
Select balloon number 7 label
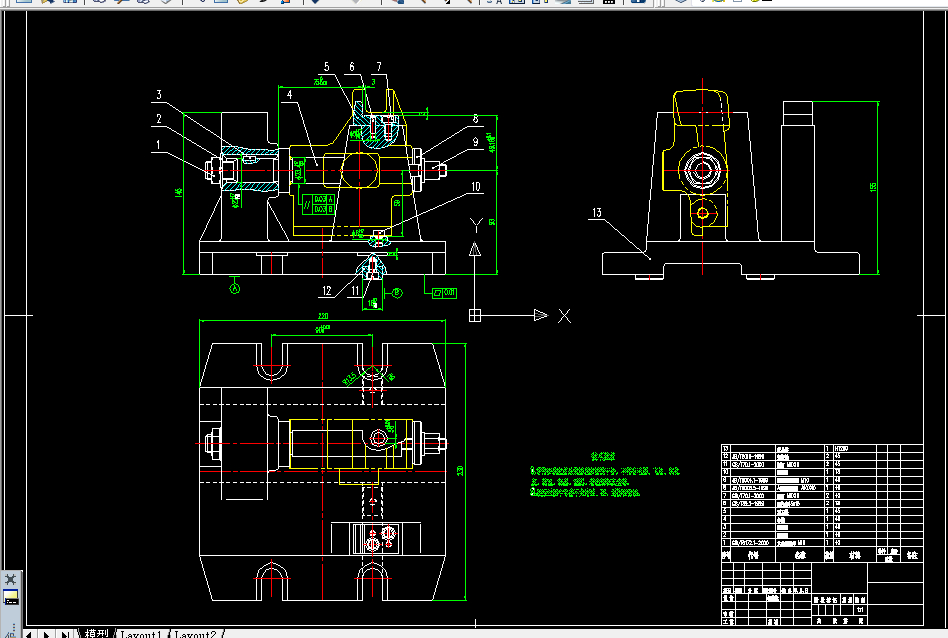point(379,67)
